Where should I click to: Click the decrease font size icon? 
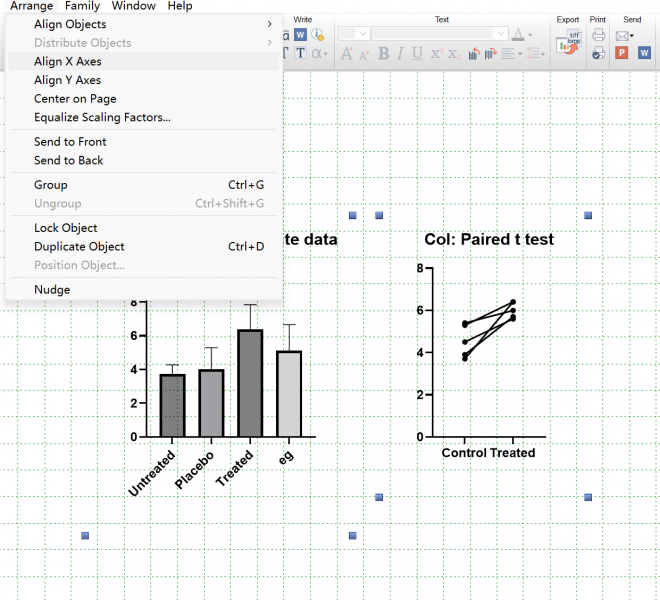pyautogui.click(x=365, y=55)
